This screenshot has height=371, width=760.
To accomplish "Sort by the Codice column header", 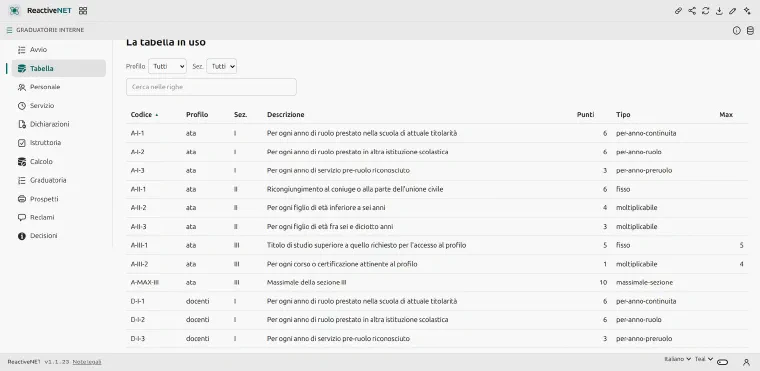I will tap(144, 115).
